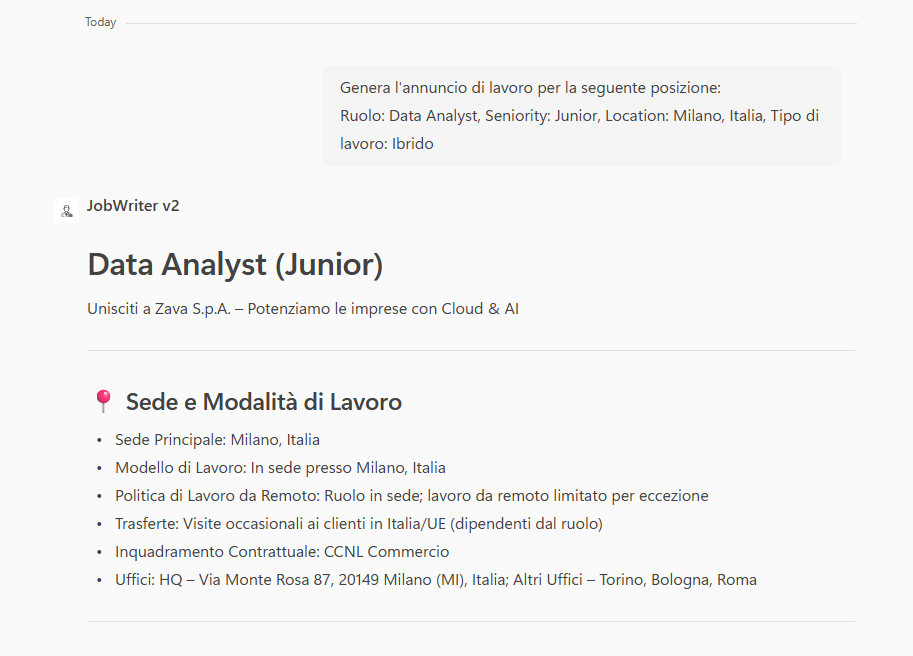
Task: Click the "Sede e Modalità di Lavoro" heading
Action: click(x=263, y=402)
